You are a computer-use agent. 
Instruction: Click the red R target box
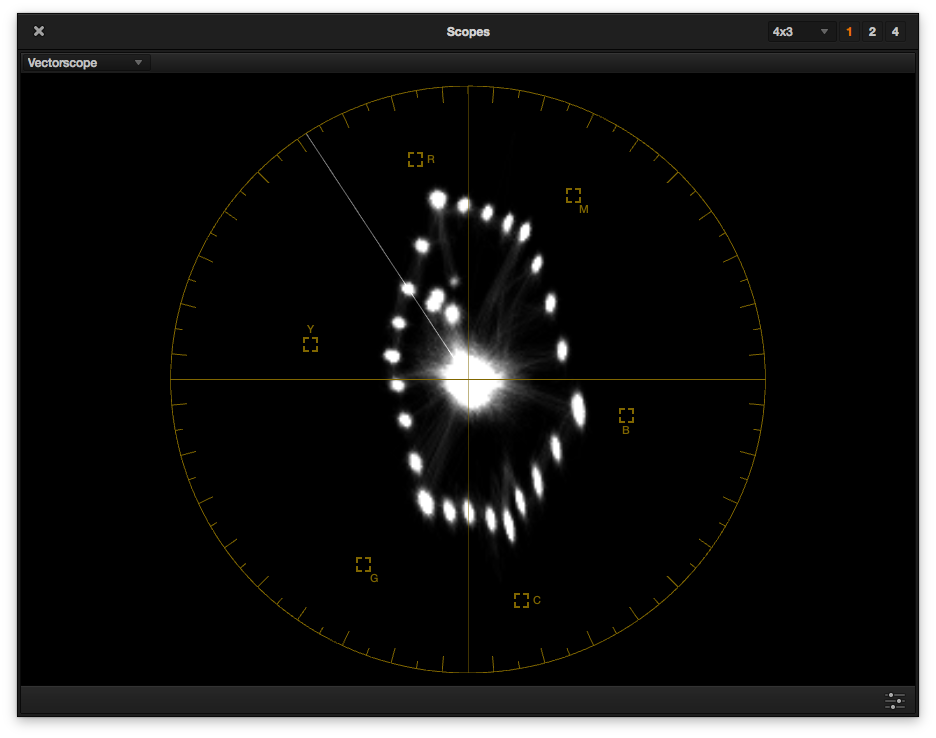415,159
